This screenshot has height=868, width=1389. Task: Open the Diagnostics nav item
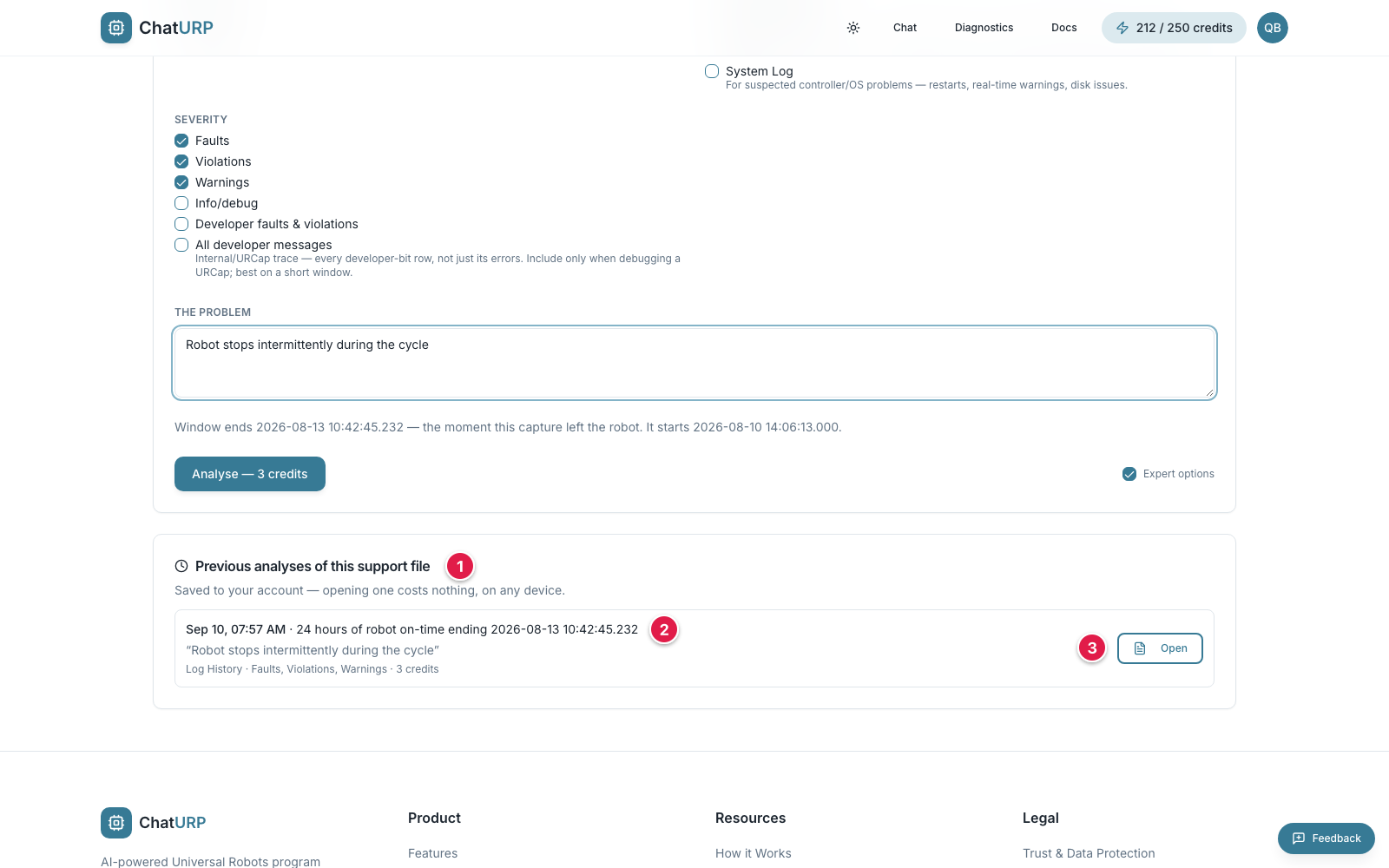[984, 28]
